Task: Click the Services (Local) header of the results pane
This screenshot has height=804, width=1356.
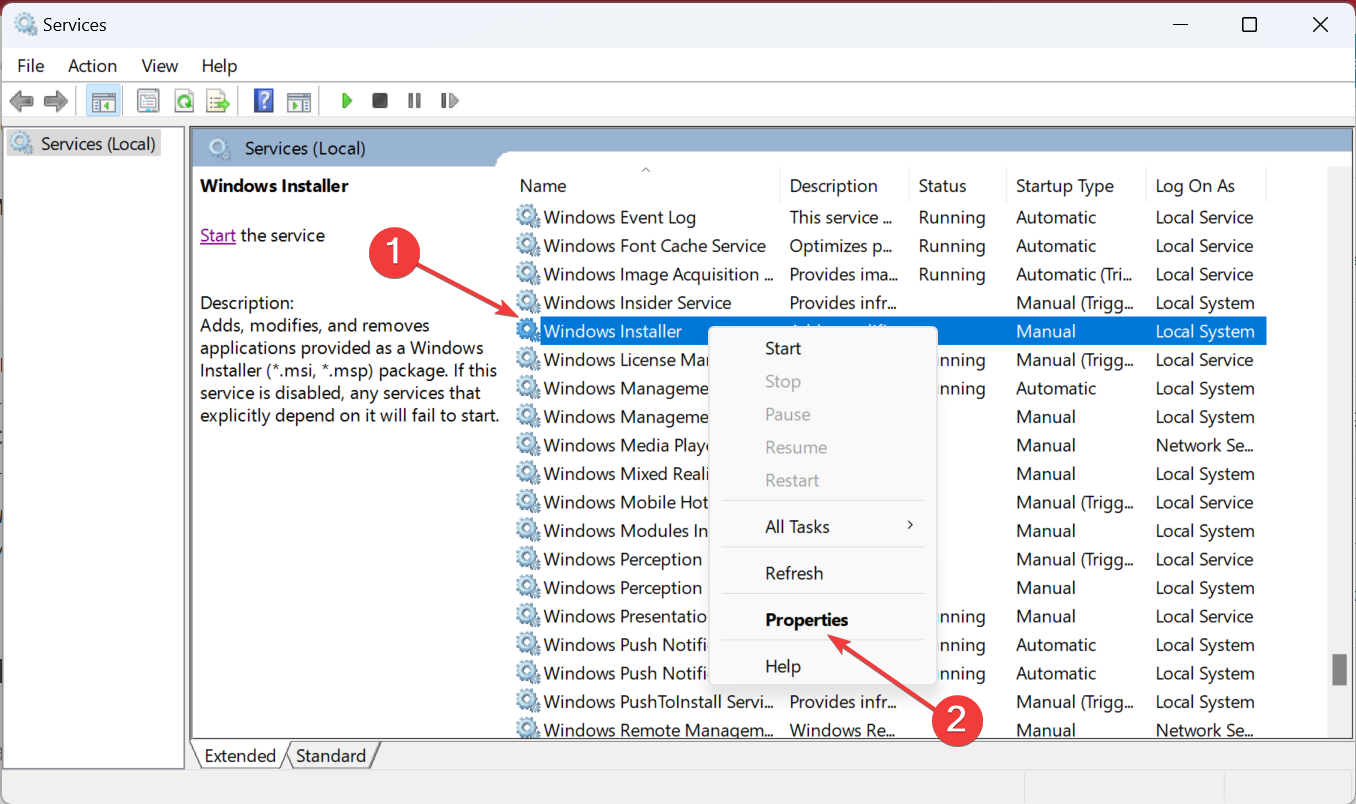Action: click(305, 148)
